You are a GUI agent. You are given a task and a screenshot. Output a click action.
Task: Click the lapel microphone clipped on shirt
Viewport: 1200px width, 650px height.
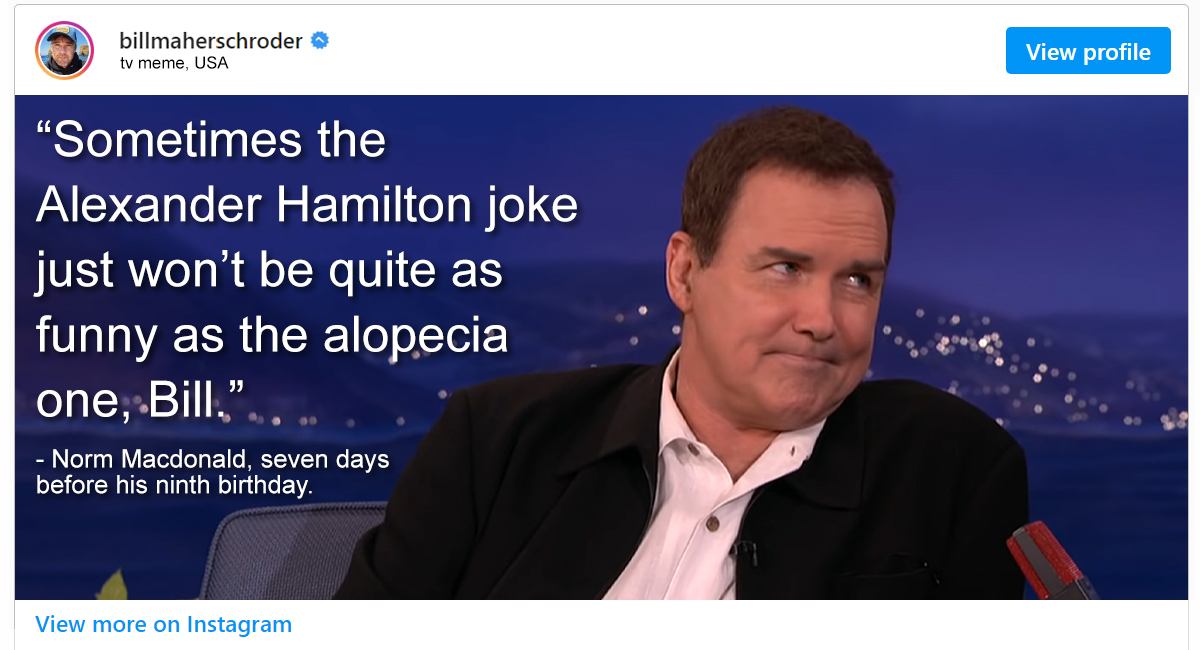click(x=745, y=551)
